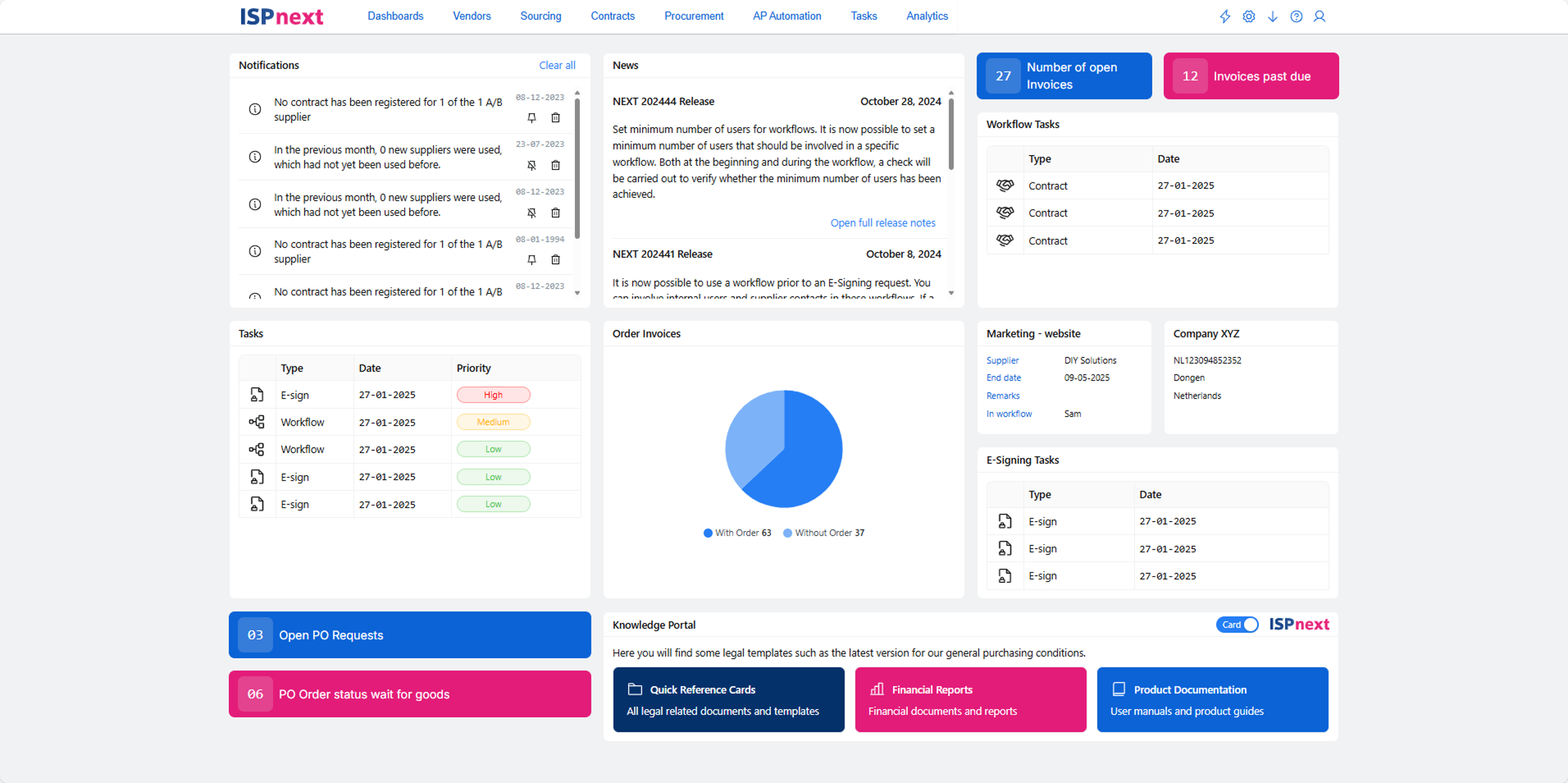Click the handshake icon of first Contract task
The height and width of the screenshot is (783, 1568).
coord(1004,185)
